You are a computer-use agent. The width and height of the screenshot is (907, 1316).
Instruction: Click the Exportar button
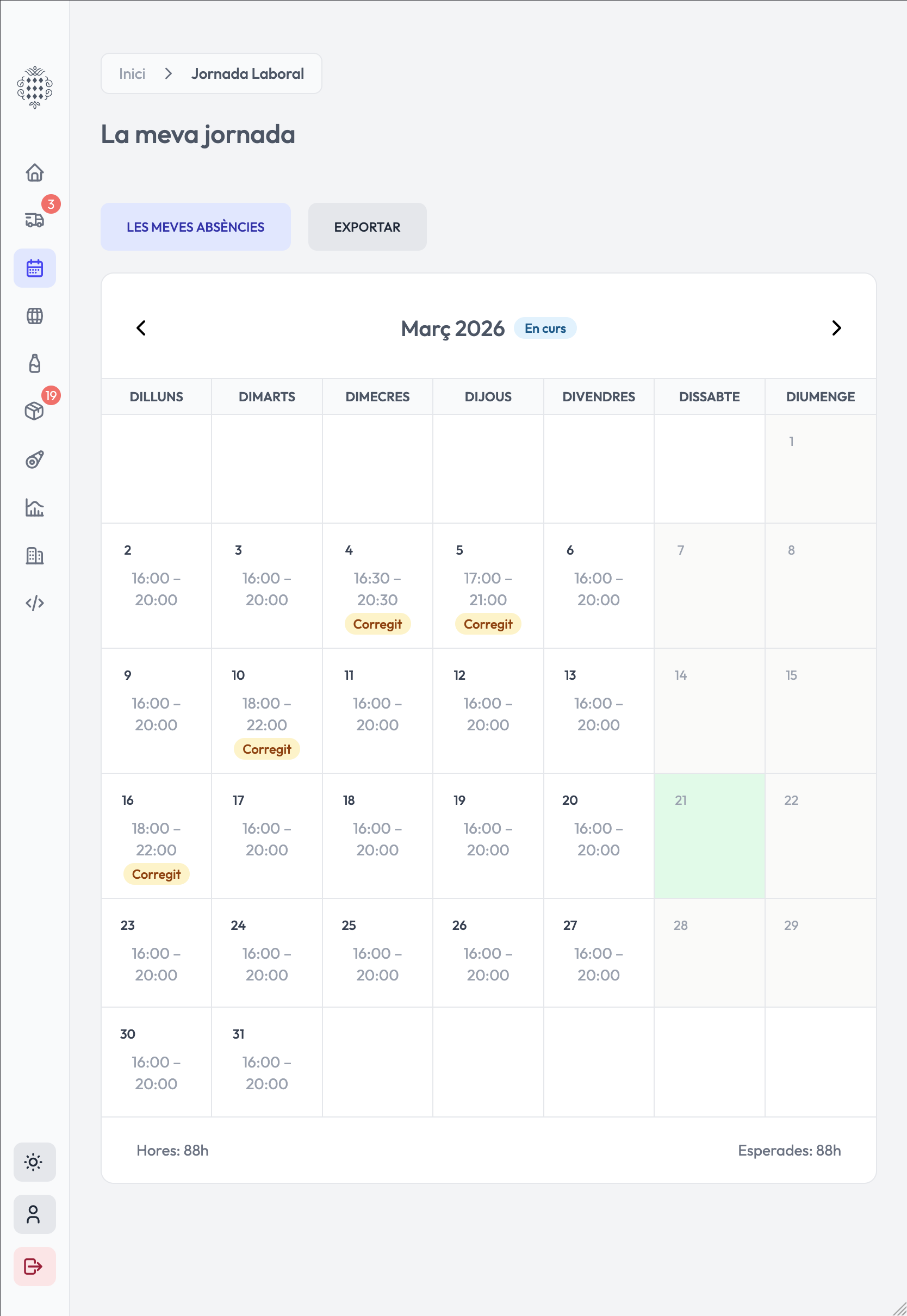click(367, 227)
